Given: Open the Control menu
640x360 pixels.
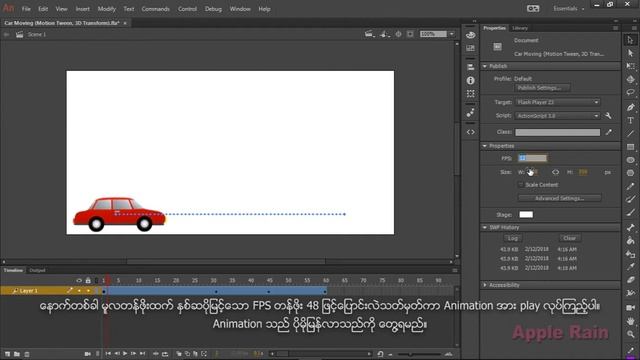Looking at the screenshot, I should 187,9.
